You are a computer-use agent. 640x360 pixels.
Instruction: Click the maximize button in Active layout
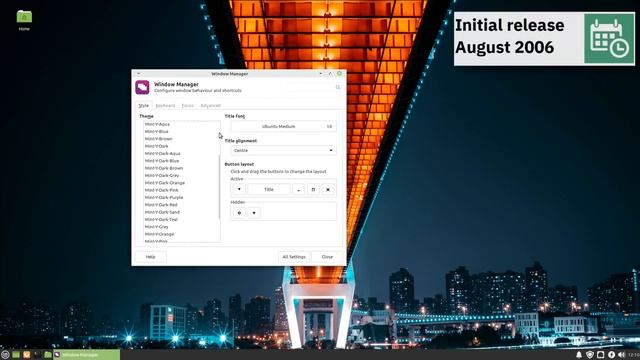click(313, 189)
